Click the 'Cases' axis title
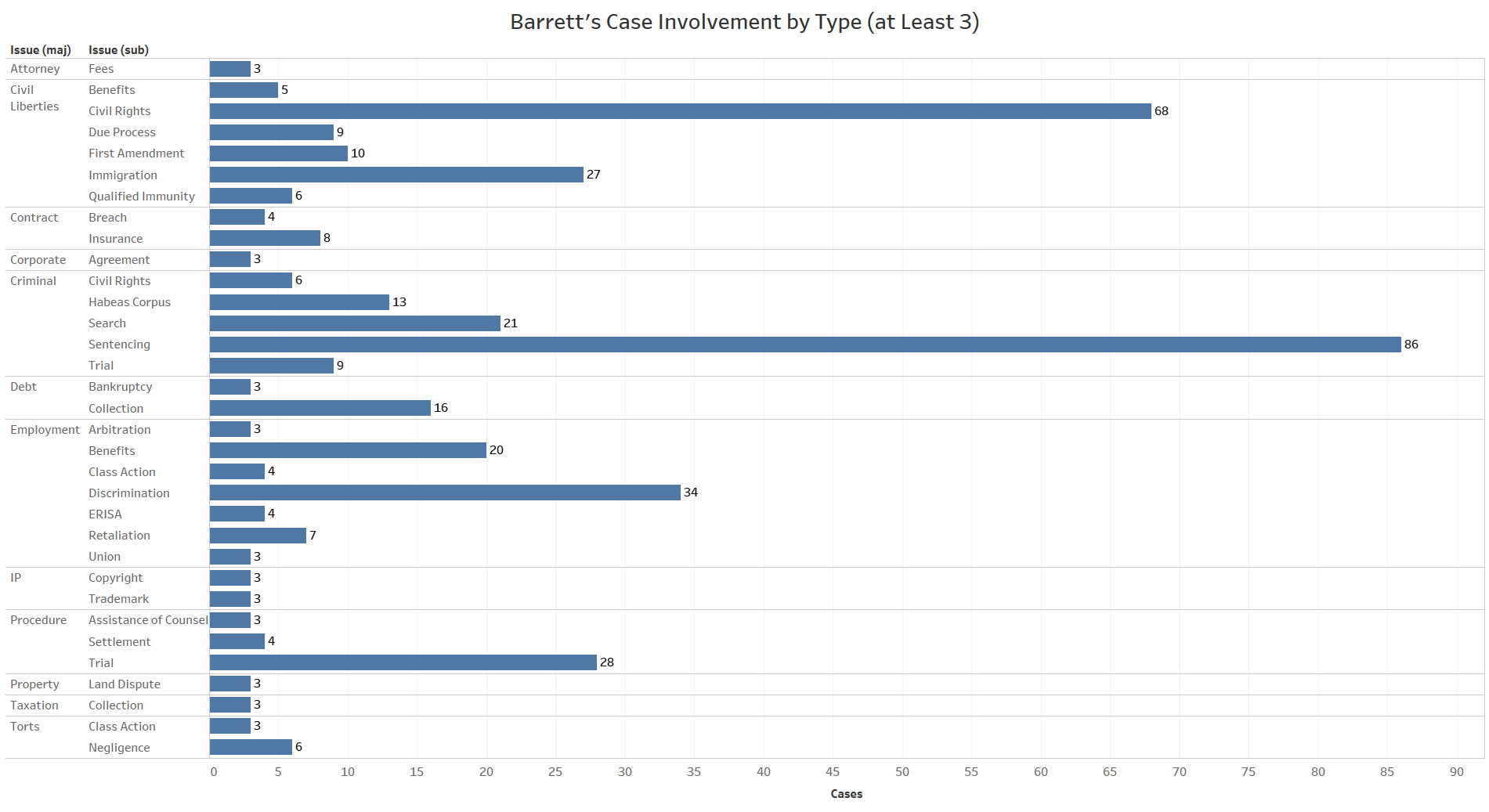This screenshot has width=1489, height=812. coord(846,794)
